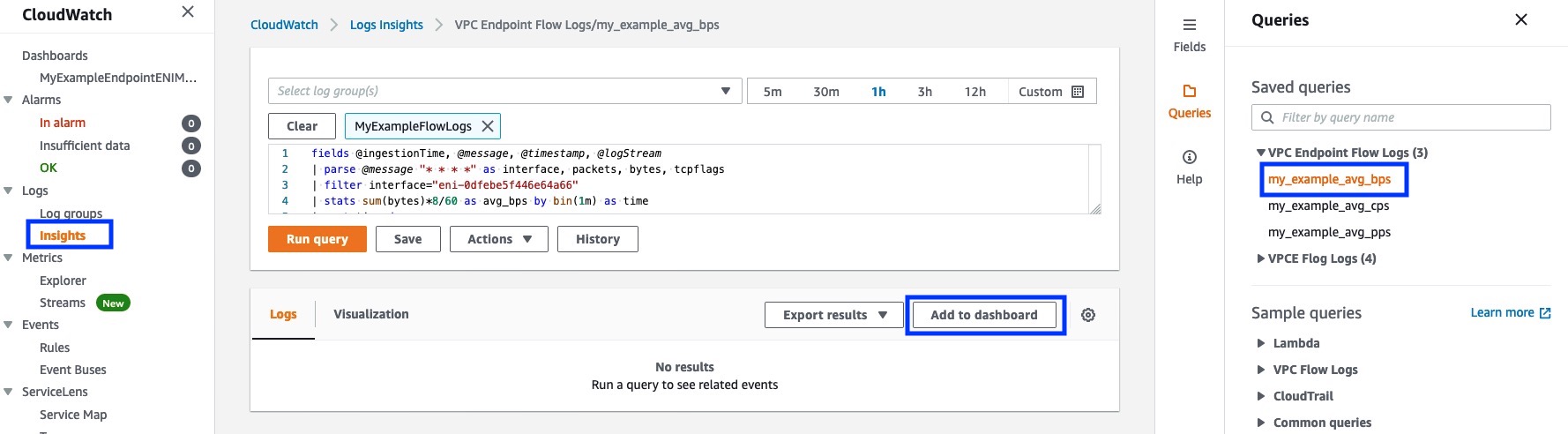
Task: Open results settings gear icon
Action: 1088,315
